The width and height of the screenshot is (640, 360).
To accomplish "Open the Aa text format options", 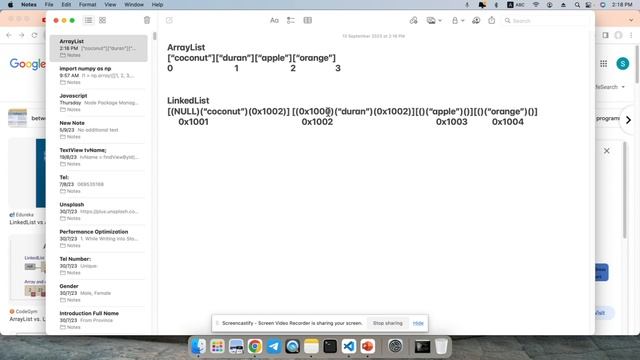I will click(274, 20).
